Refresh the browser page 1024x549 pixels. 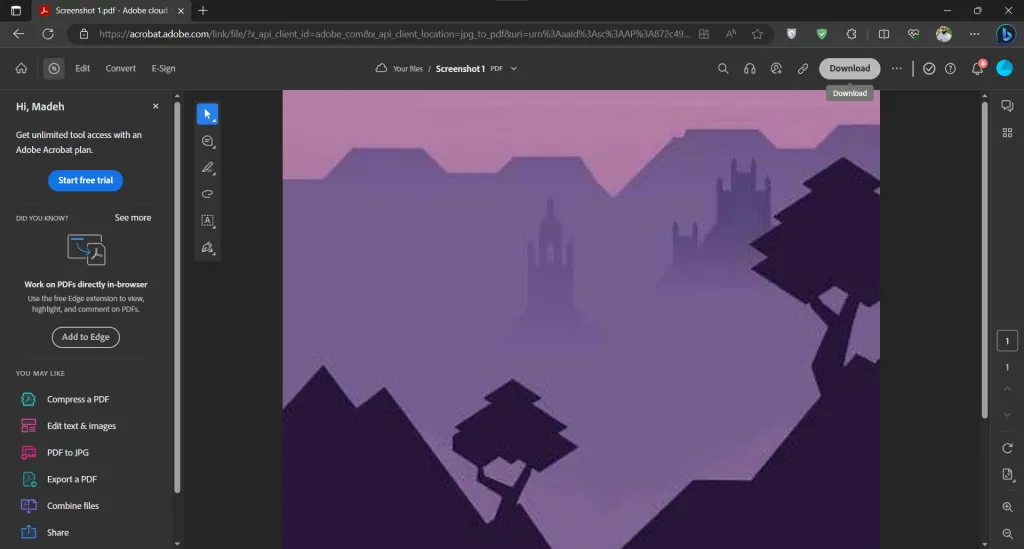click(x=48, y=34)
